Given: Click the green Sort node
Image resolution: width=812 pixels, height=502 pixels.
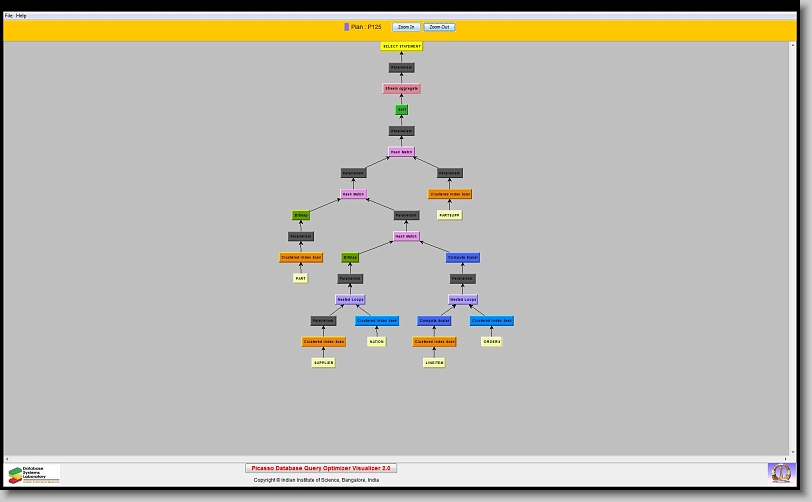Looking at the screenshot, I should (x=401, y=110).
